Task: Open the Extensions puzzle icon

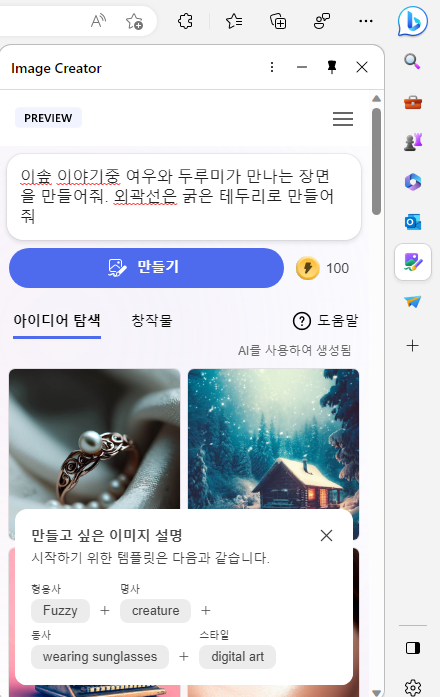Action: click(185, 20)
